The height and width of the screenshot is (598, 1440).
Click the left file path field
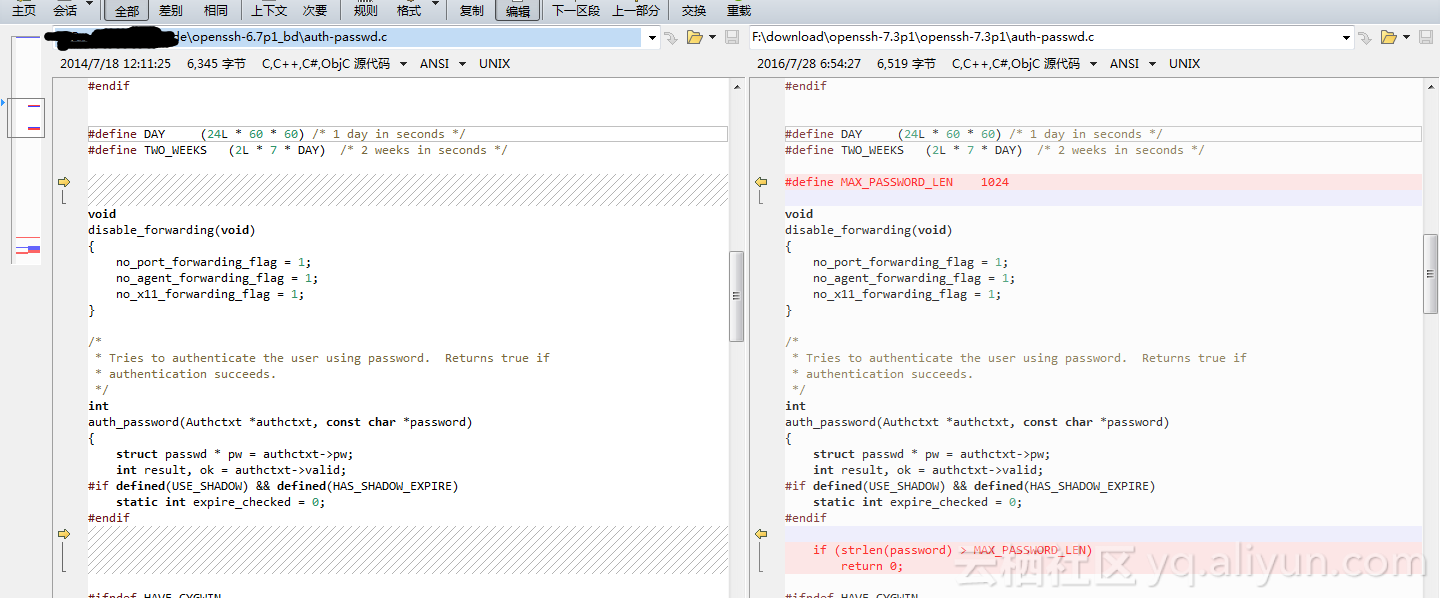[x=346, y=37]
